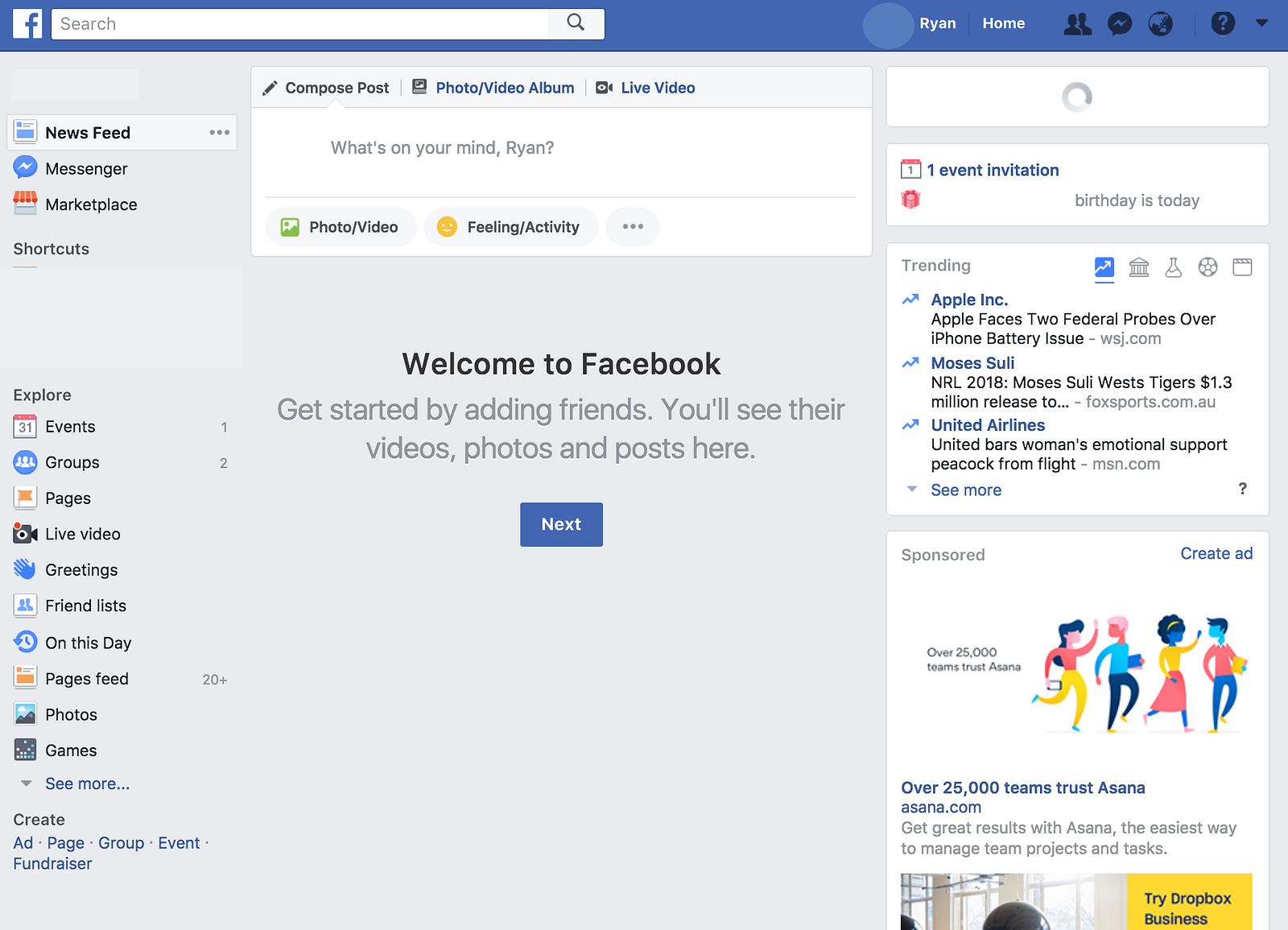This screenshot has width=1288, height=930.
Task: Create a Fundraiser link
Action: 52,863
